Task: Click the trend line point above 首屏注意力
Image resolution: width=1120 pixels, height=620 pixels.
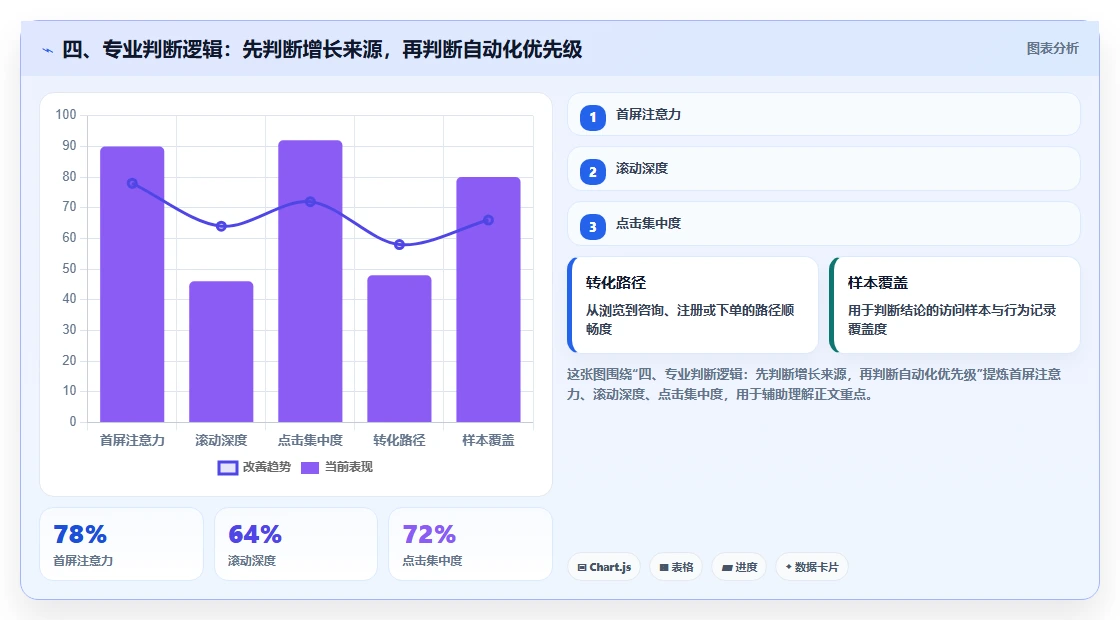Action: (132, 184)
